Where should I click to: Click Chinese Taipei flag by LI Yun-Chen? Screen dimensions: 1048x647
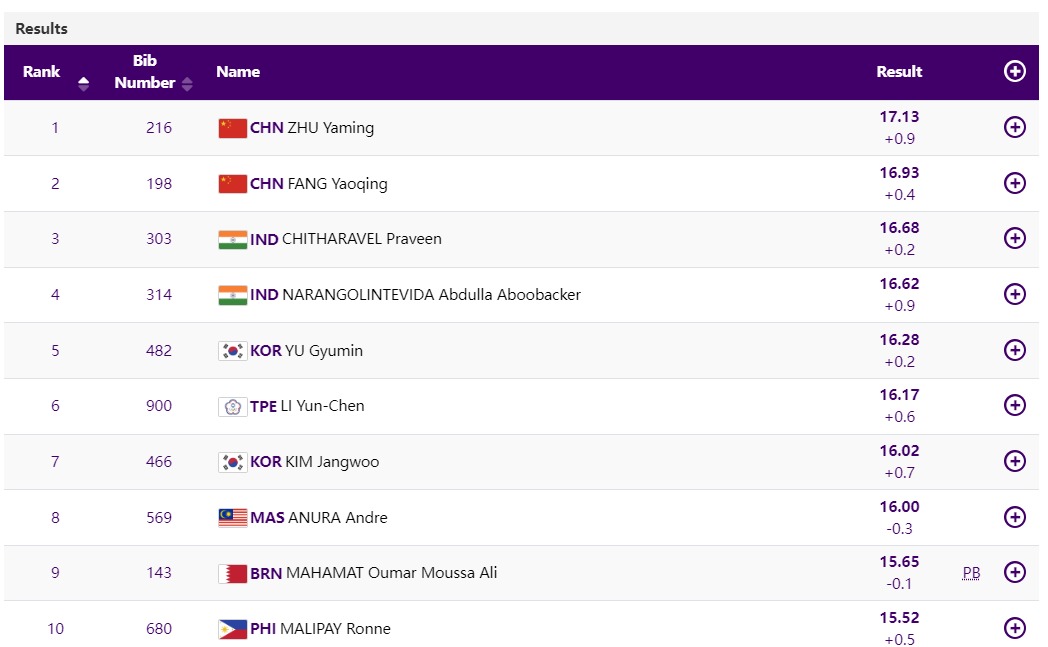pyautogui.click(x=232, y=406)
